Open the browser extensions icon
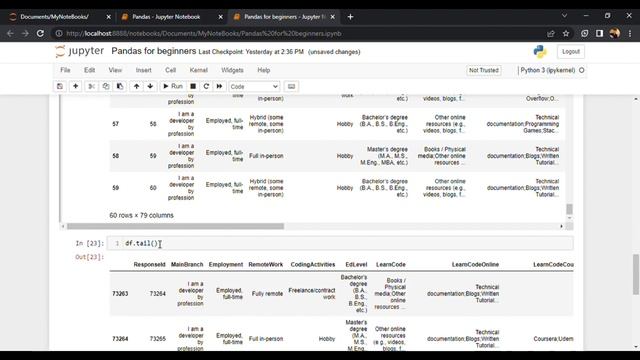 [584, 33]
